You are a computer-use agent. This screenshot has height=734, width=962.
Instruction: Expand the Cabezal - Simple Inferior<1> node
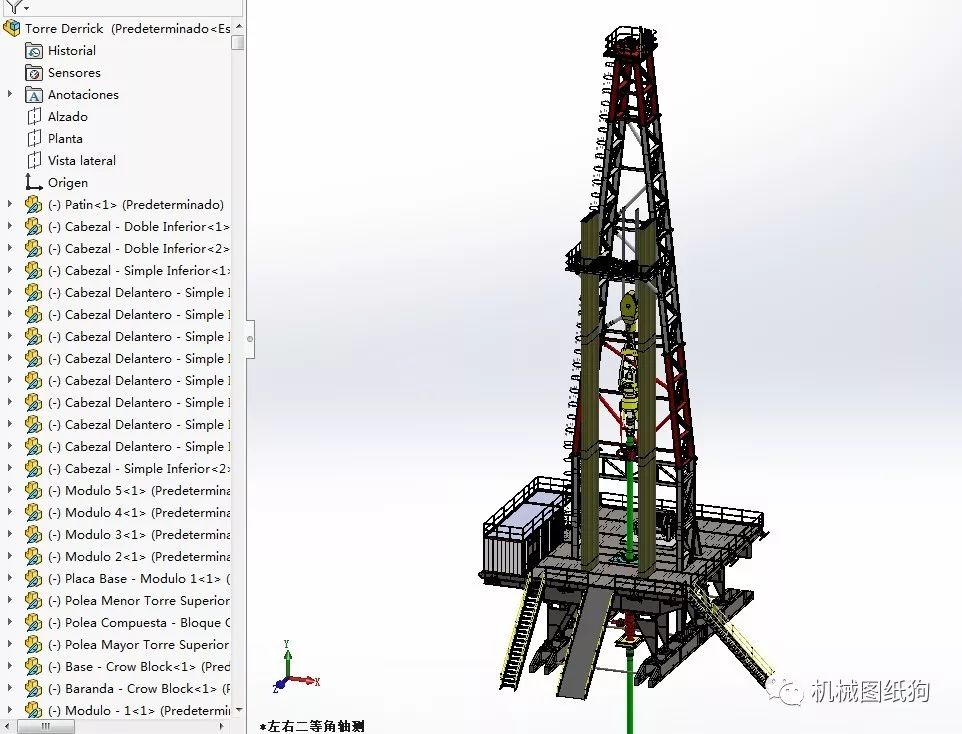[9, 271]
